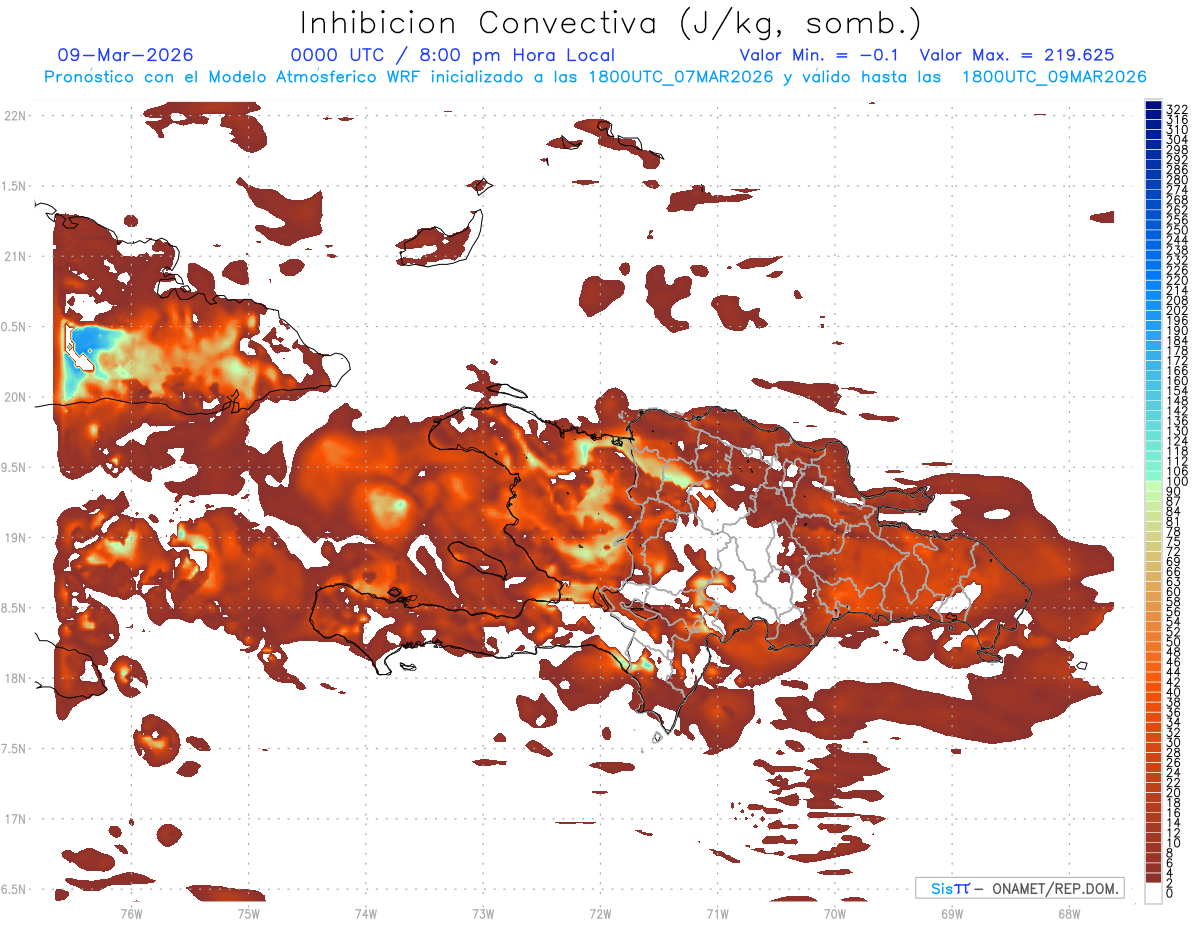Viewport: 1200px width, 927px height.
Task: Click the latitude label '21N'
Action: click(14, 256)
